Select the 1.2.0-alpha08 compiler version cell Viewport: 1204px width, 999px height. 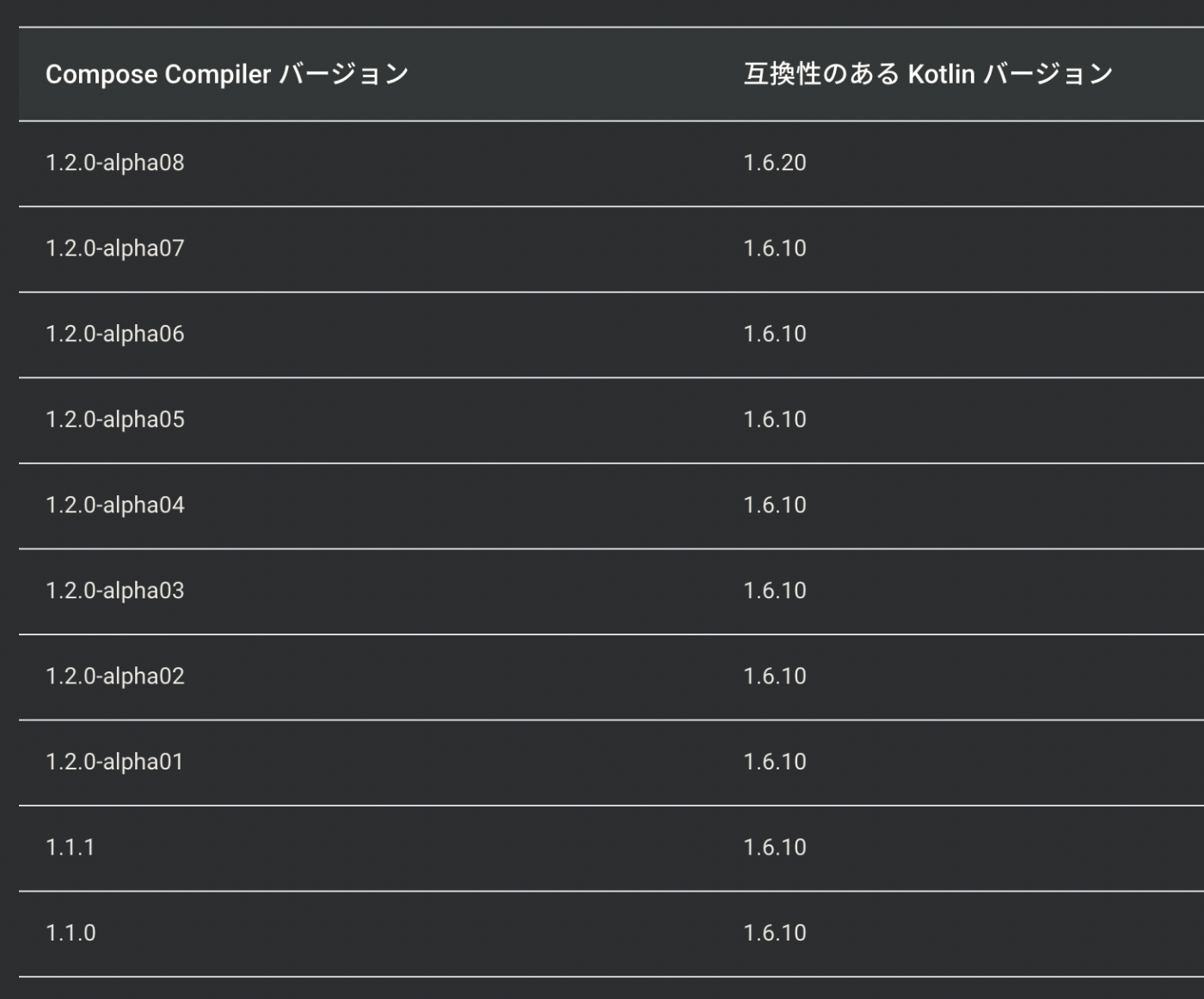[x=115, y=162]
